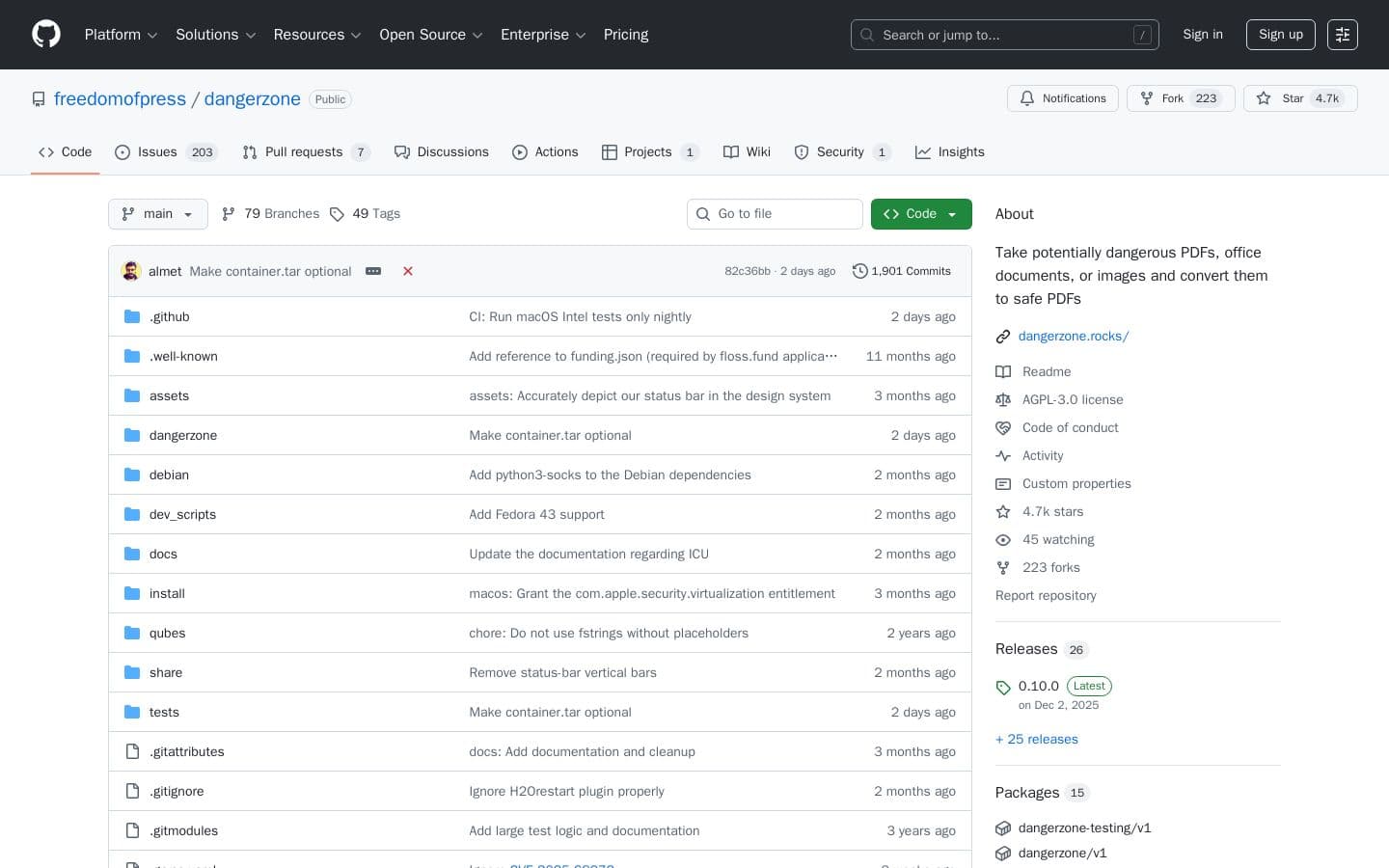This screenshot has height=868, width=1389.
Task: Switch to the Issues tab
Action: [x=165, y=152]
